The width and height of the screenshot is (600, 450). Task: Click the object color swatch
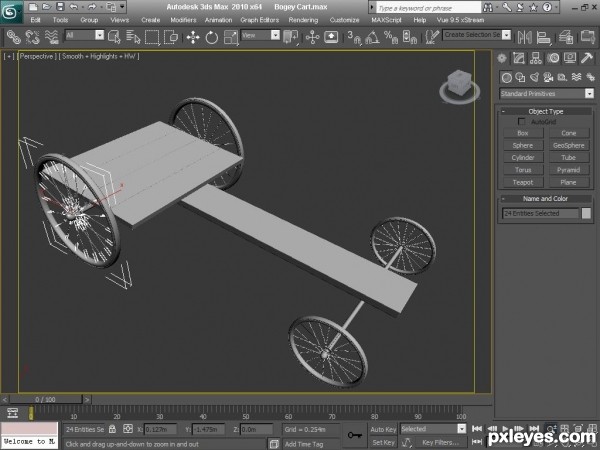pyautogui.click(x=586, y=213)
